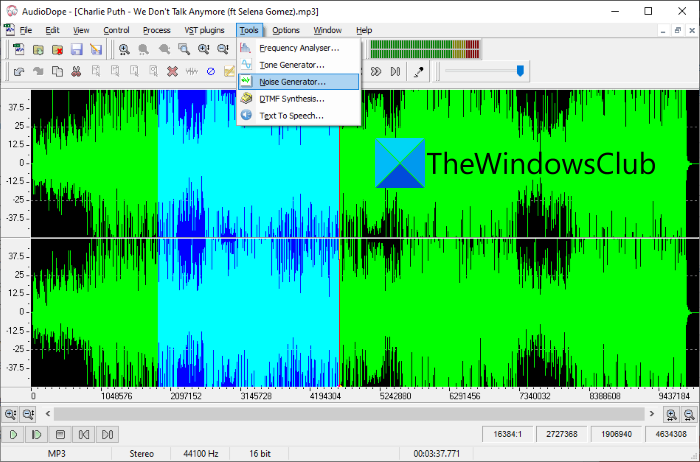Screen dimensions: 700x462
Task: Click the 4634308 selection end field
Action: tap(671, 434)
